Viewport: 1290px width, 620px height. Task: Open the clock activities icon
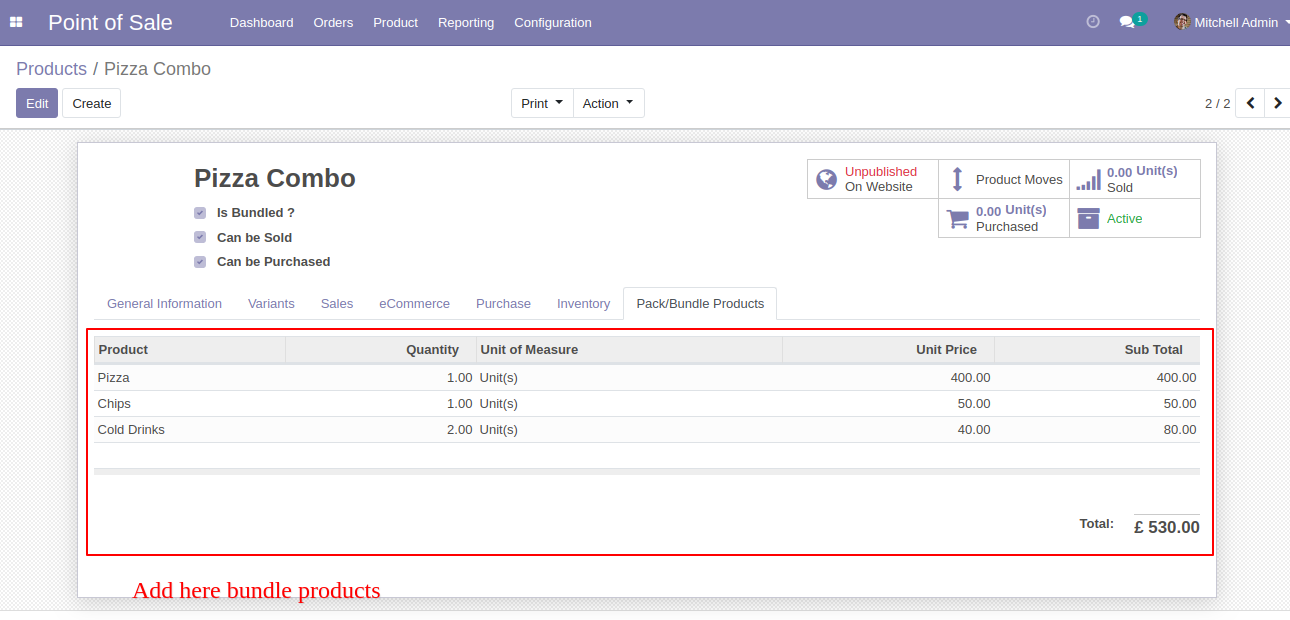point(1093,22)
